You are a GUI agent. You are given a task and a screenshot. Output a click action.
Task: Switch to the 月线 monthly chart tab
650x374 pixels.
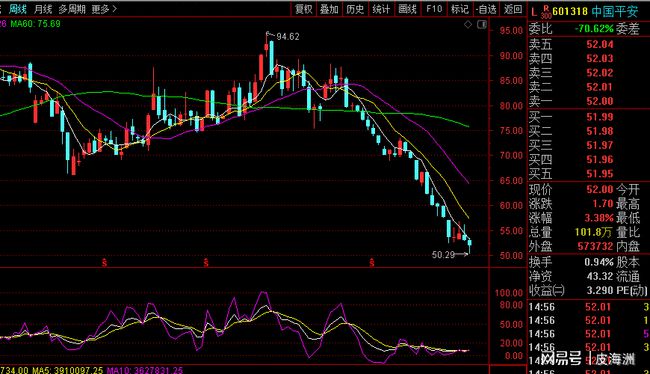43,9
